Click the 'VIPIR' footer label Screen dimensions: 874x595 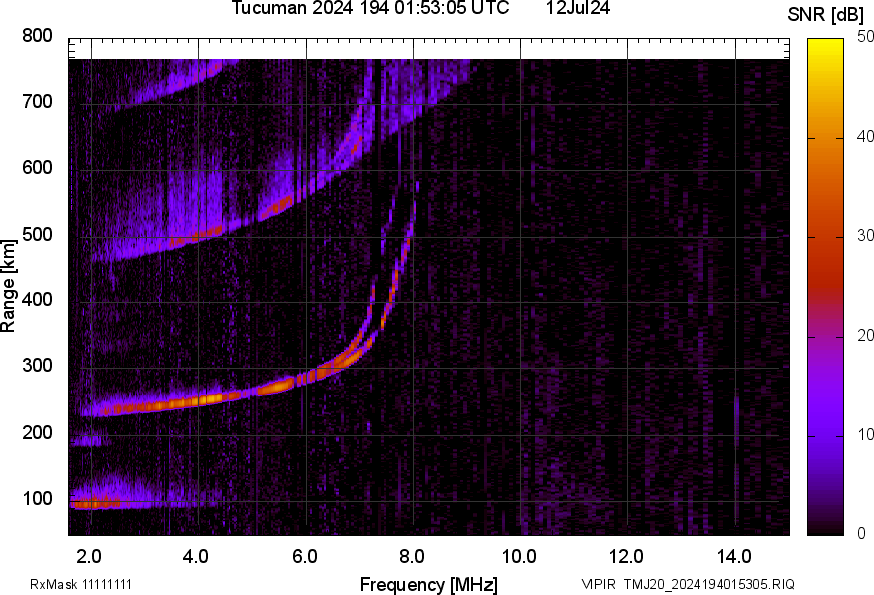pyautogui.click(x=598, y=584)
